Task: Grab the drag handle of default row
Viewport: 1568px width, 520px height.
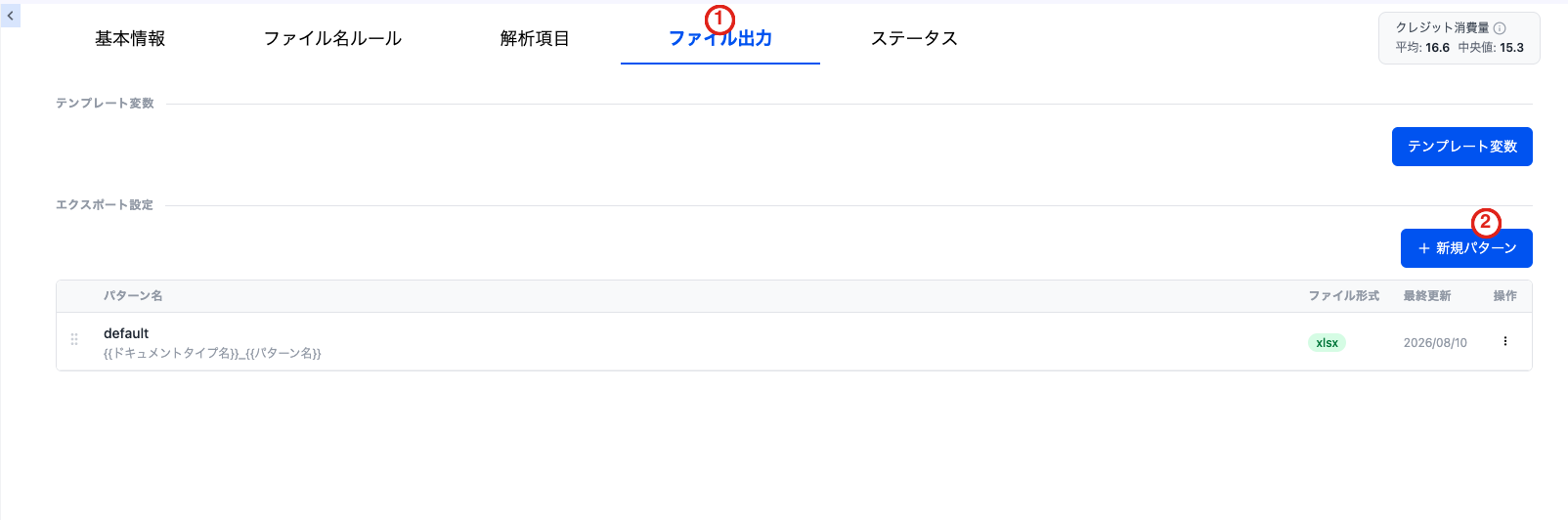Action: 74,340
